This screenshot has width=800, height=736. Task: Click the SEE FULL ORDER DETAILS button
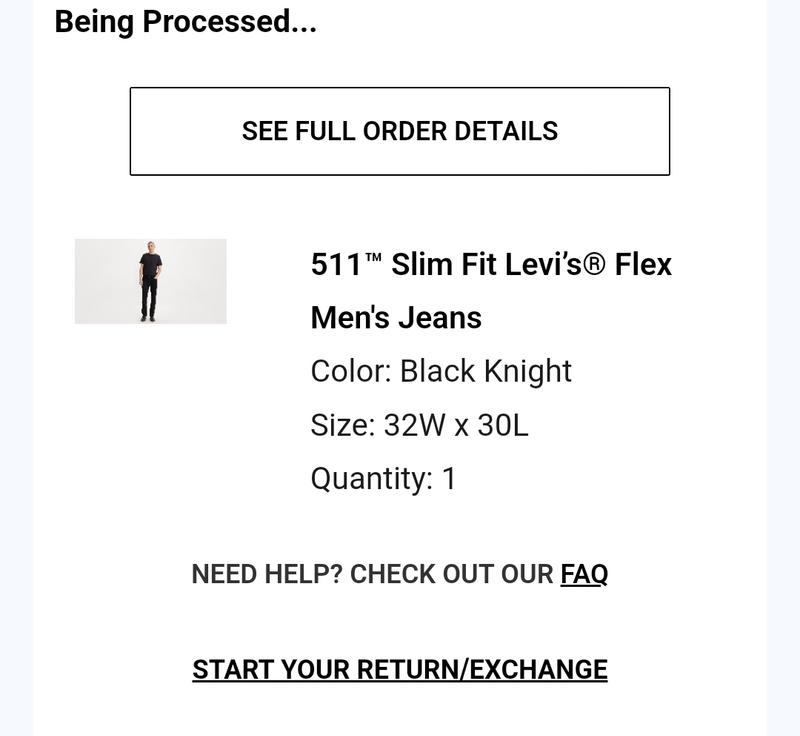399,131
